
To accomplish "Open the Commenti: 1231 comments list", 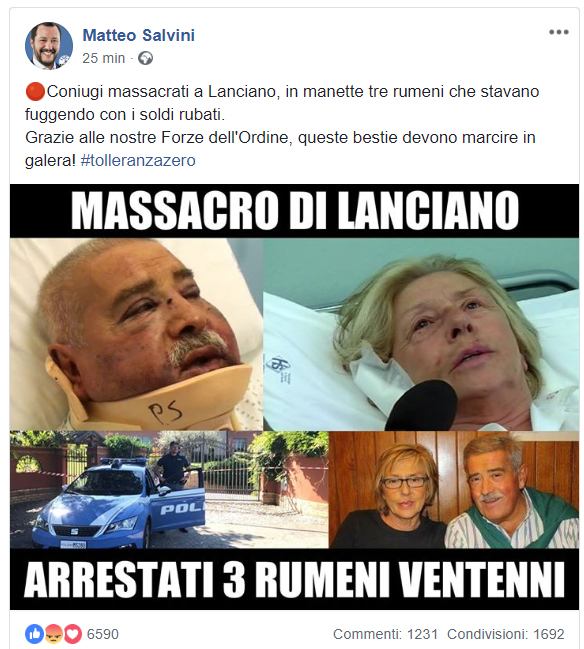I will (385, 634).
